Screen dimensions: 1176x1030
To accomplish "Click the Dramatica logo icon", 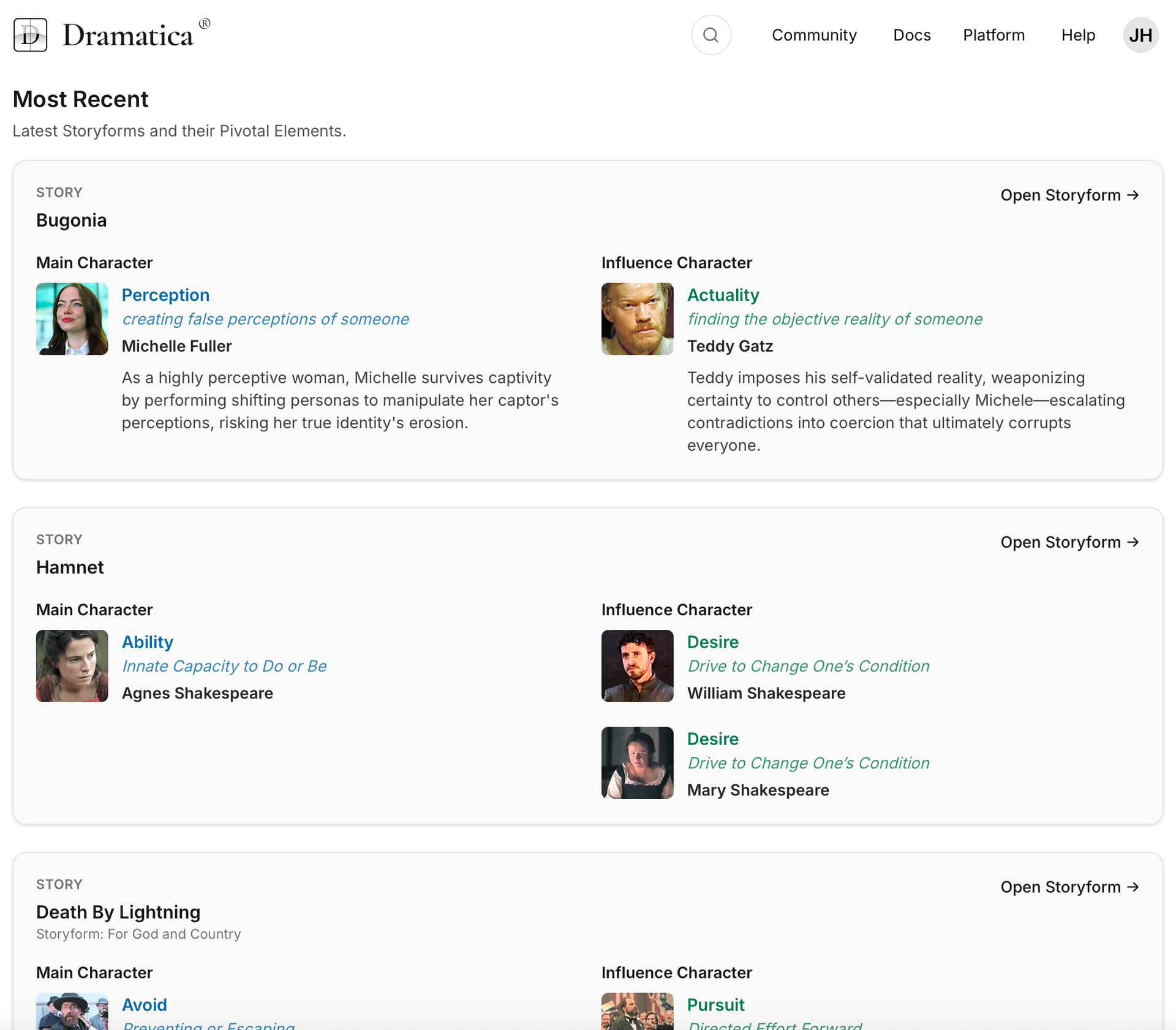I will pyautogui.click(x=30, y=35).
